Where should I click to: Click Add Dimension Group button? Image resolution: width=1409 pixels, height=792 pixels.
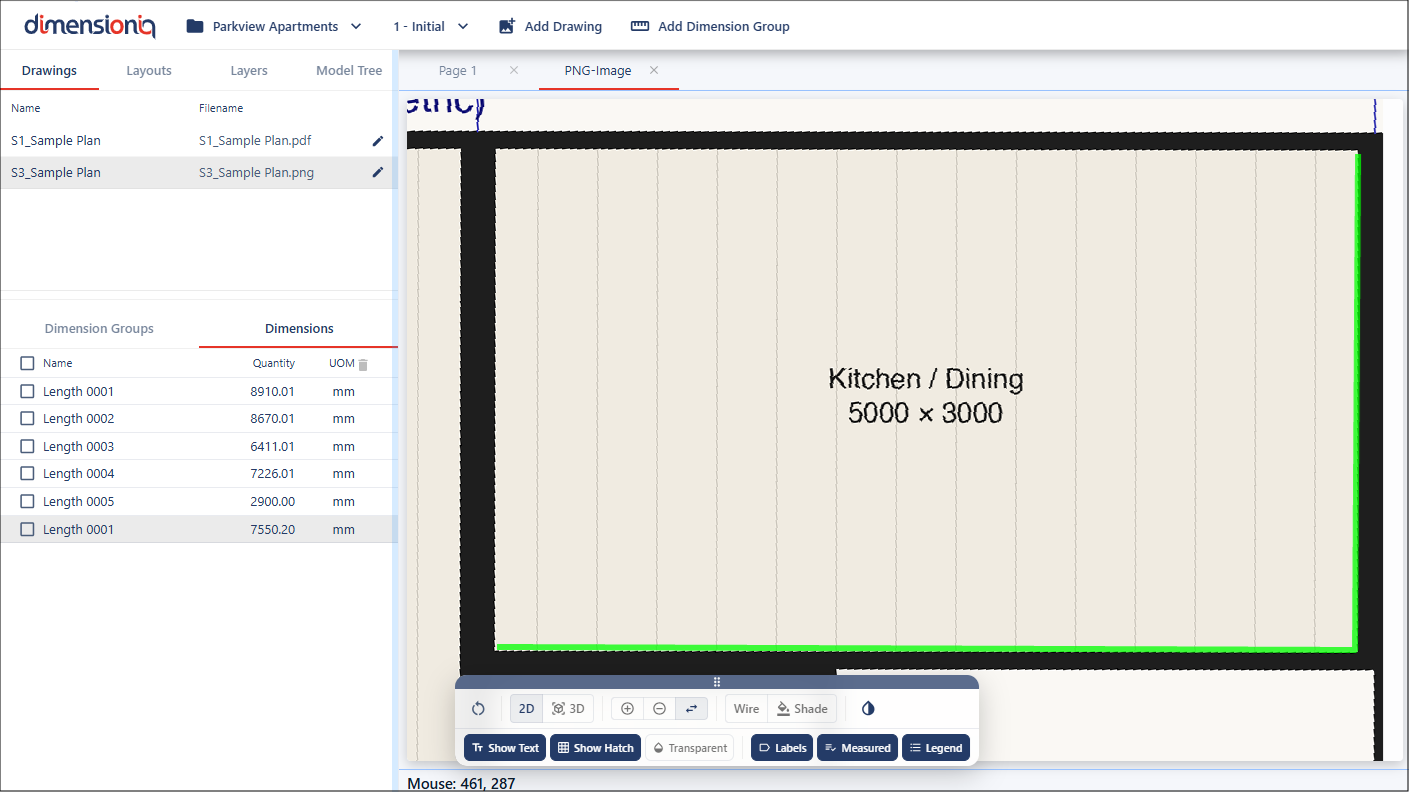point(710,27)
